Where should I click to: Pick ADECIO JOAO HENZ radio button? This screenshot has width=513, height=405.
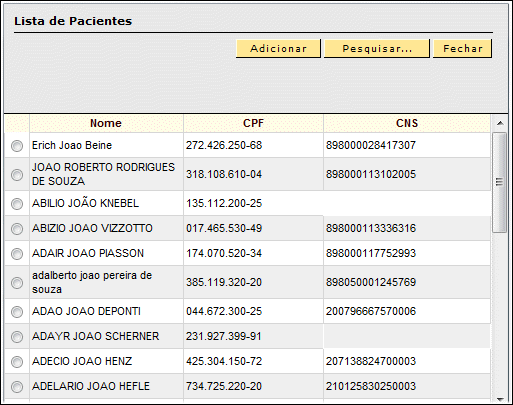[x=17, y=362]
